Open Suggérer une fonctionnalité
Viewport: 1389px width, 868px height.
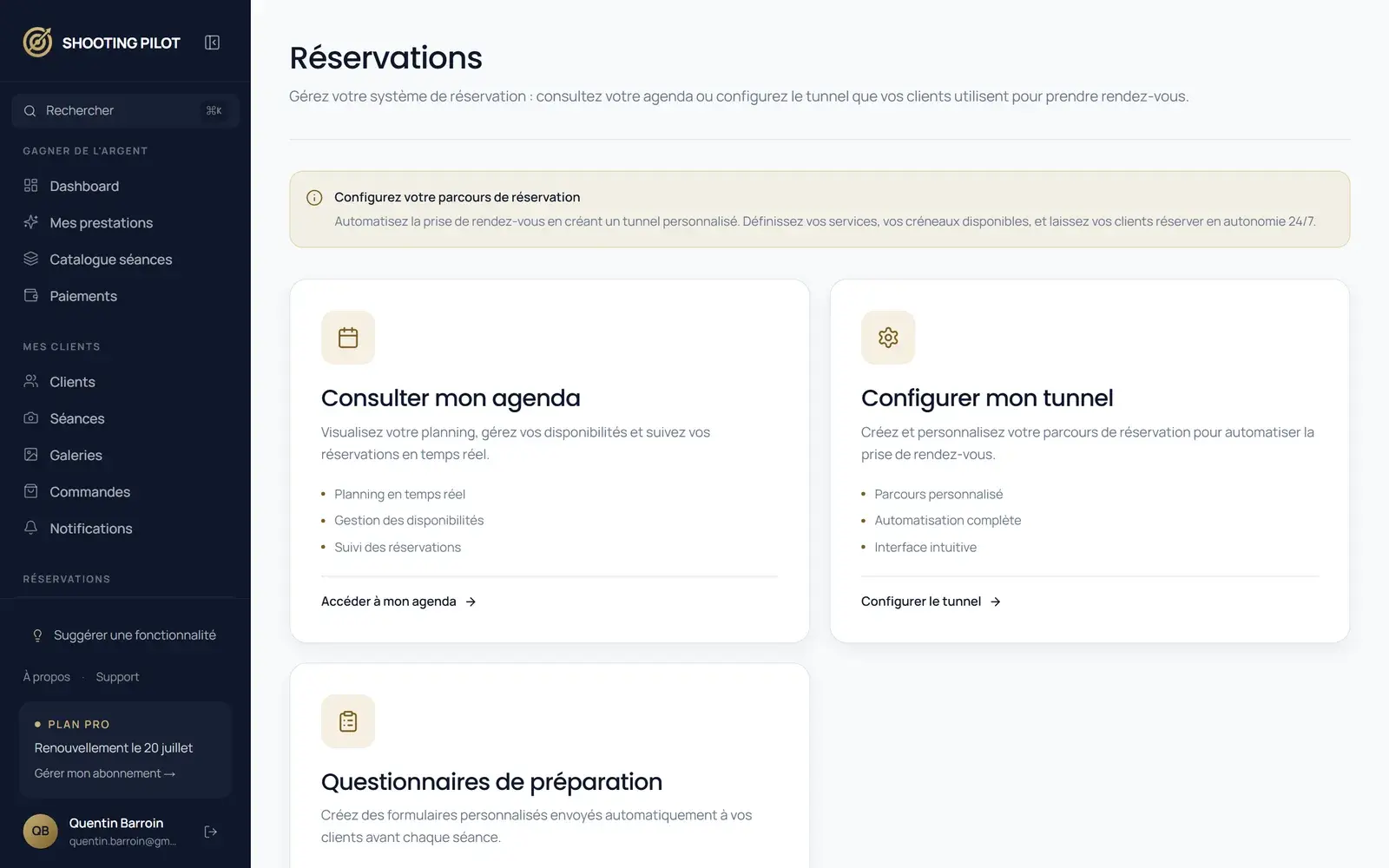[135, 635]
